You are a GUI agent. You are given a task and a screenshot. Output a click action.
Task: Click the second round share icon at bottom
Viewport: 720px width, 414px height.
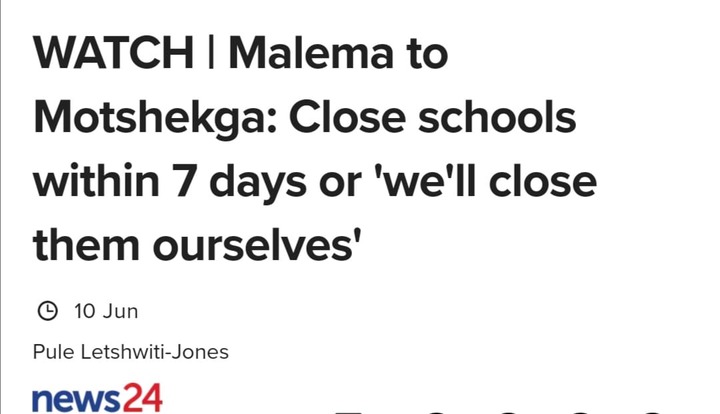point(507,410)
